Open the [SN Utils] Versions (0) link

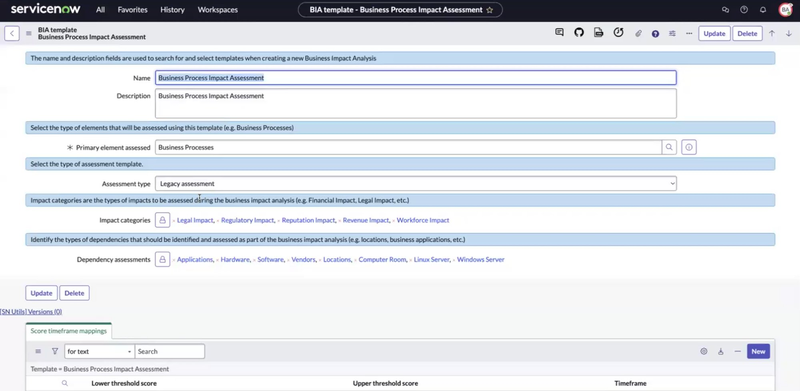click(31, 311)
